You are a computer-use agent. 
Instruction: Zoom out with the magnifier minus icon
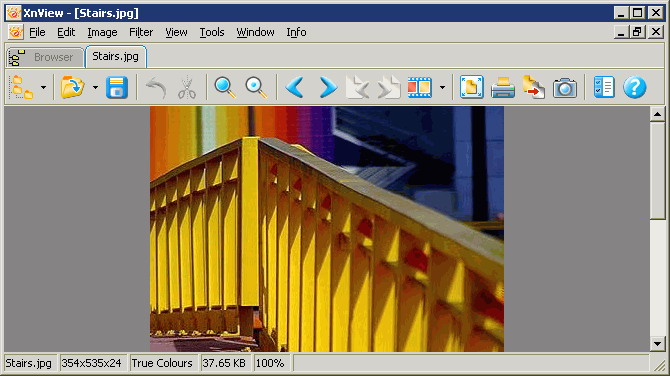(256, 87)
